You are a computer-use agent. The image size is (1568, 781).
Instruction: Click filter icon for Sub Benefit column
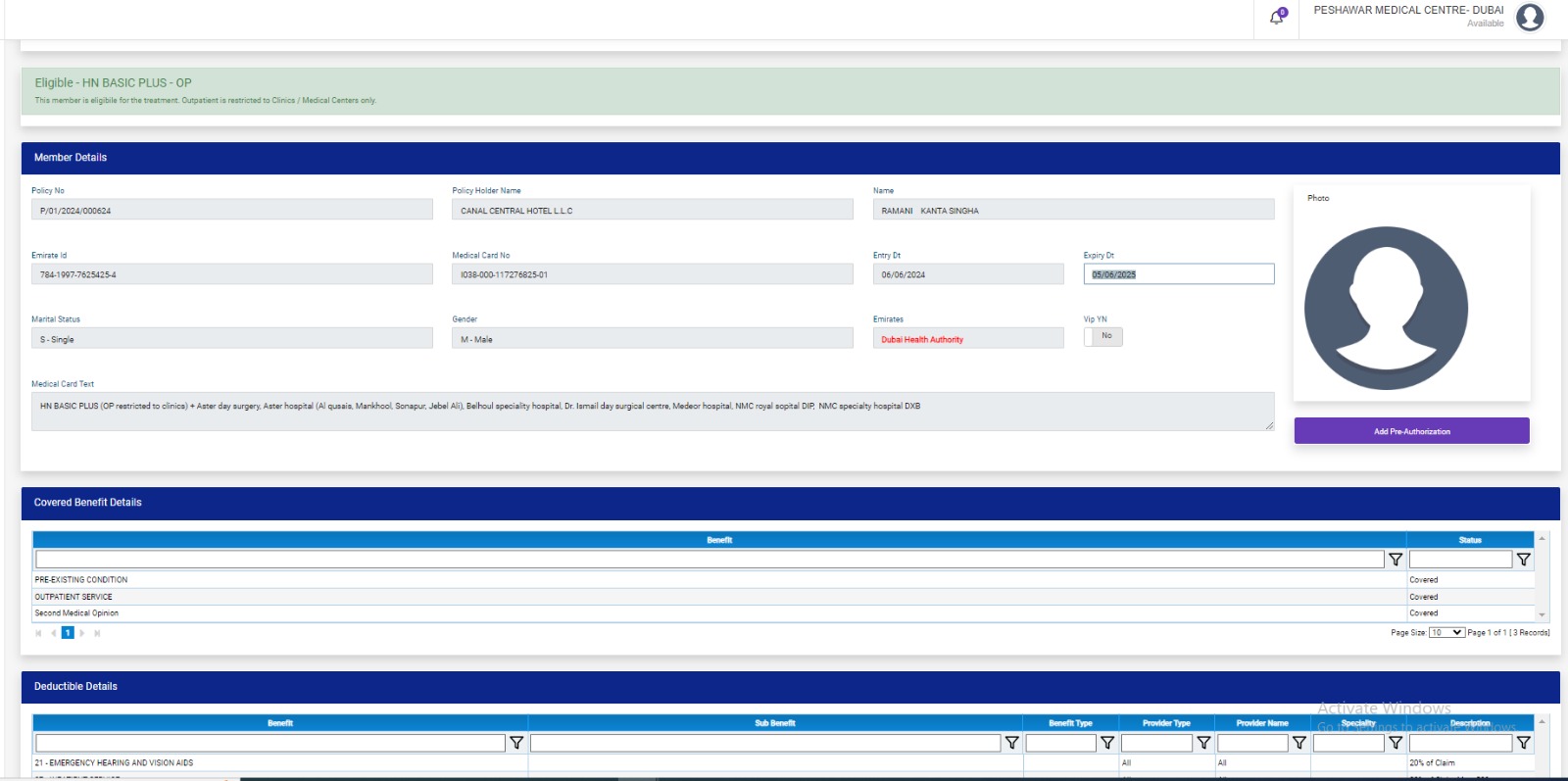click(x=1011, y=743)
